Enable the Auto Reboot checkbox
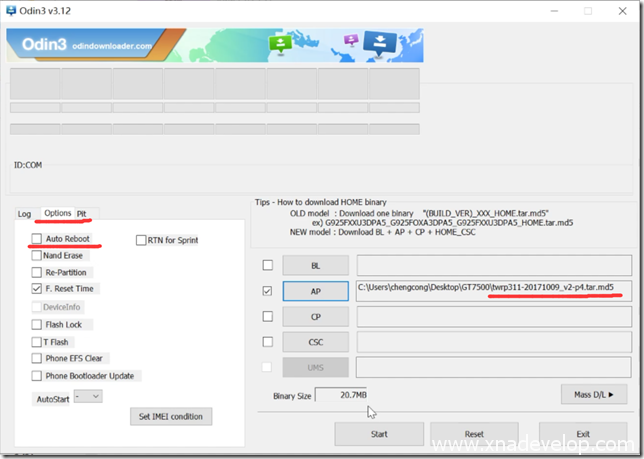 pos(37,239)
